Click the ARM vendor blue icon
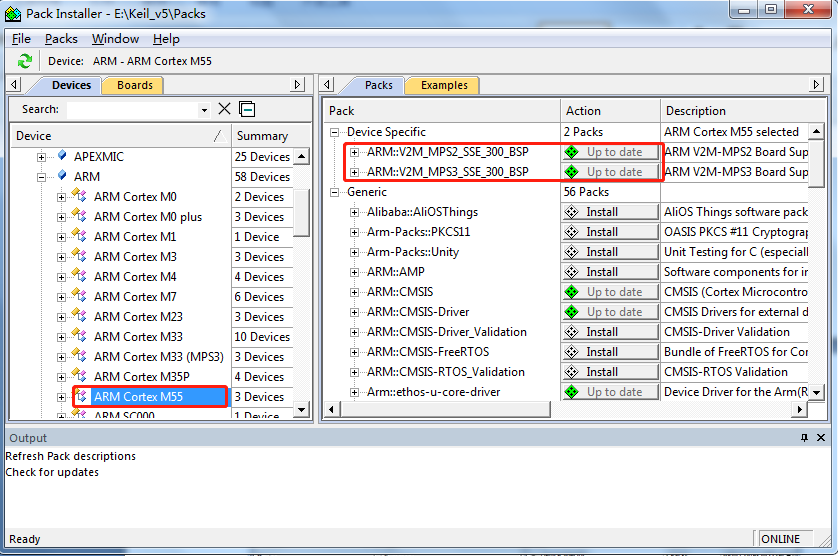Viewport: 838px width, 556px height. click(62, 175)
